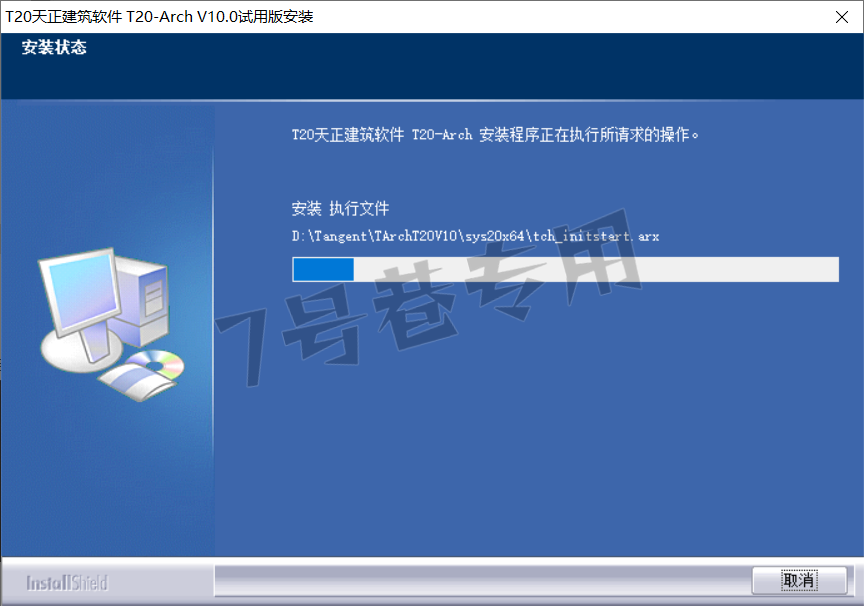Click the InstallShield logo text
This screenshot has width=864, height=606.
[67, 583]
